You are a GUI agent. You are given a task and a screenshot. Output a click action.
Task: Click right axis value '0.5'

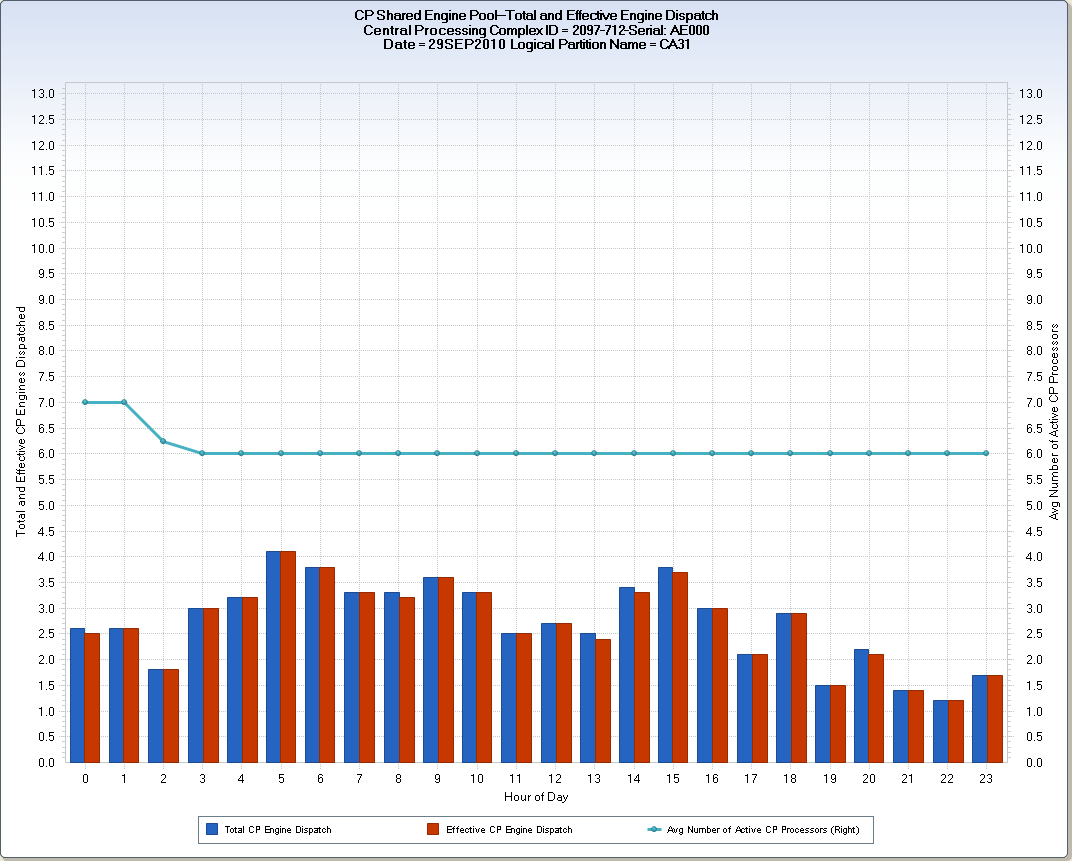pos(1034,737)
